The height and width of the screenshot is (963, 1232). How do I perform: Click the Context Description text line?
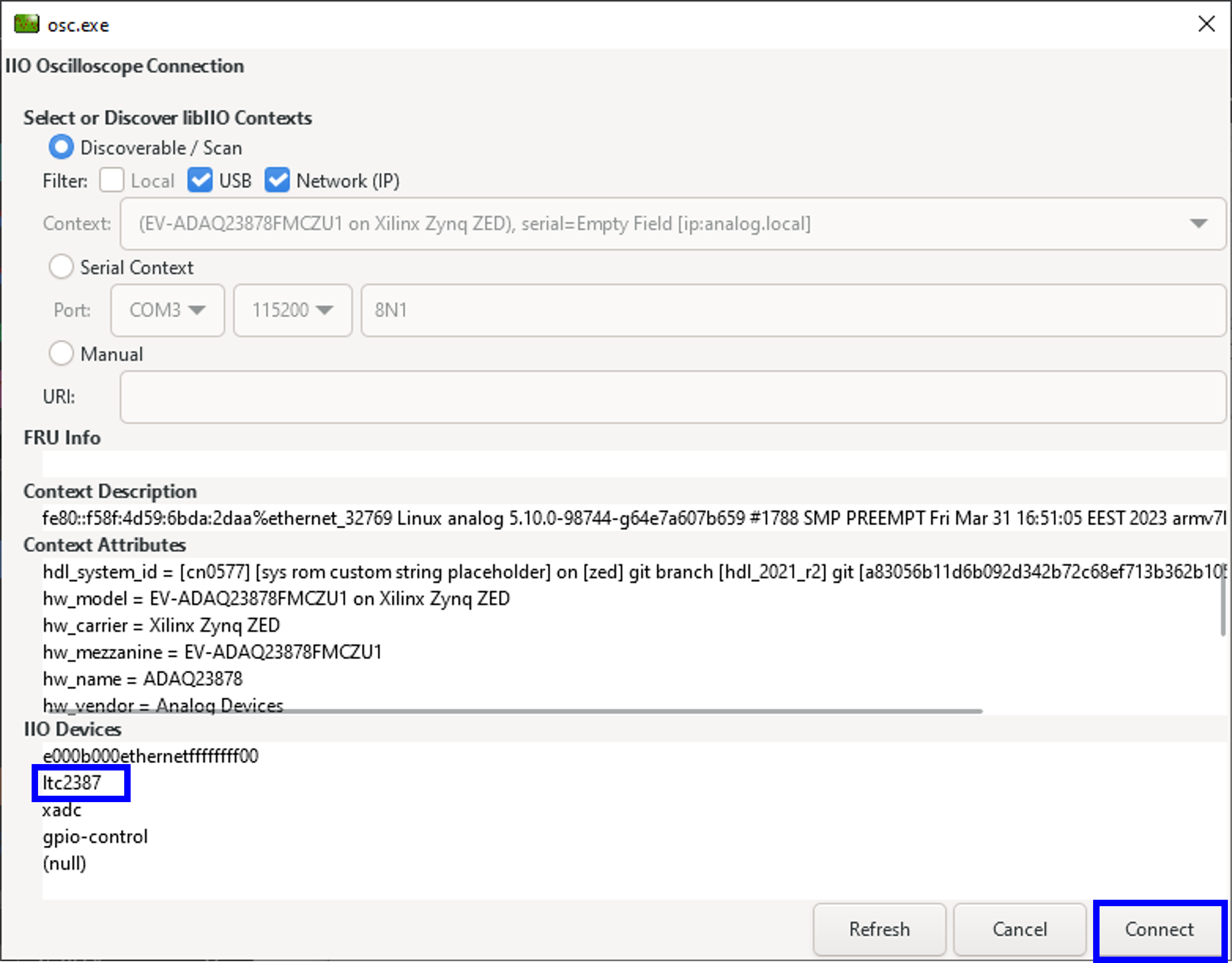635,518
